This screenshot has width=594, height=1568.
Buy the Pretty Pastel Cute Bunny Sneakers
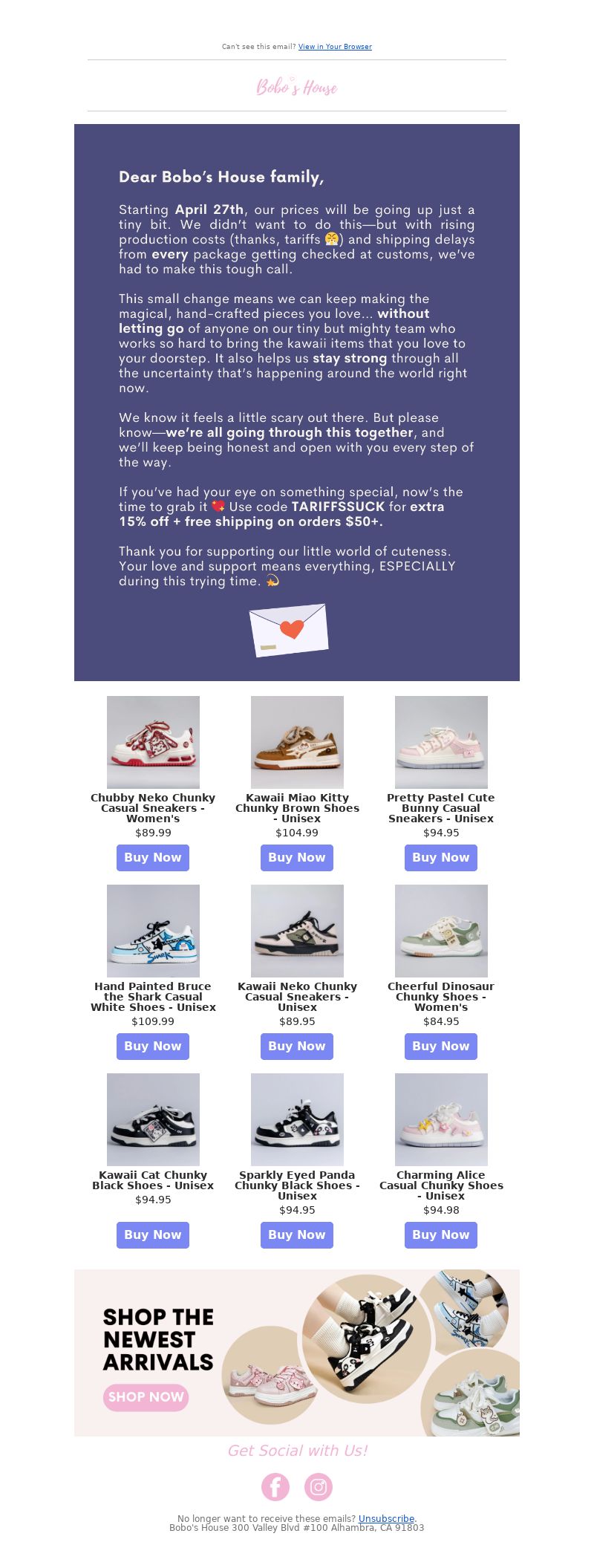[x=441, y=858]
